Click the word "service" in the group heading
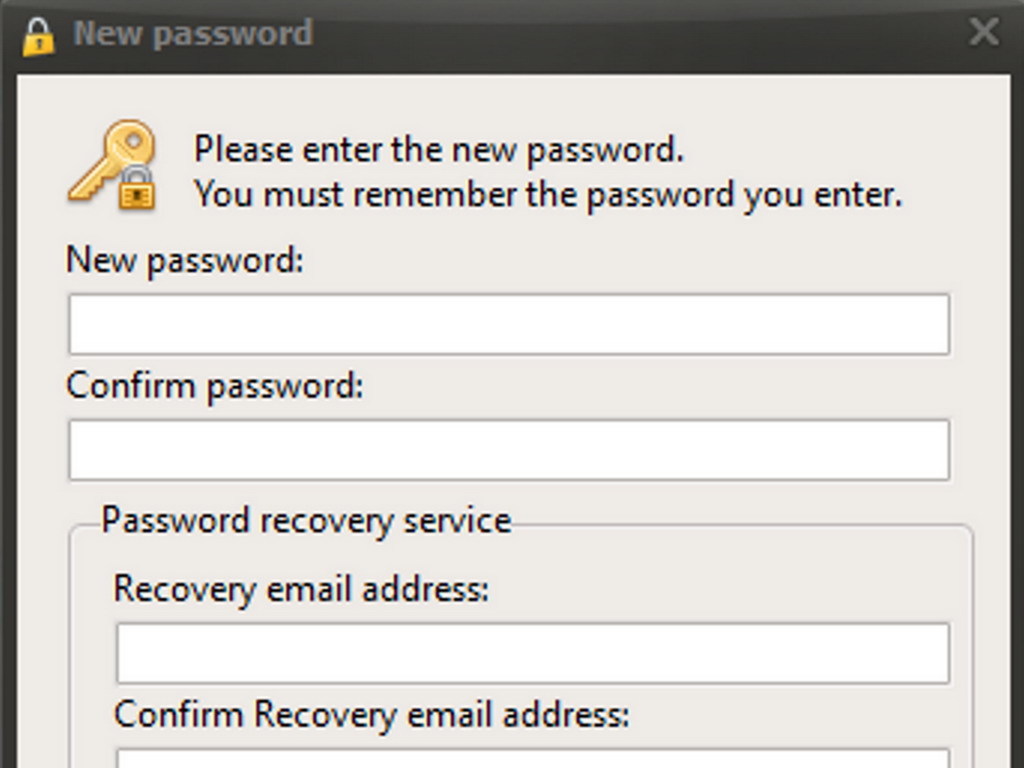 457,521
